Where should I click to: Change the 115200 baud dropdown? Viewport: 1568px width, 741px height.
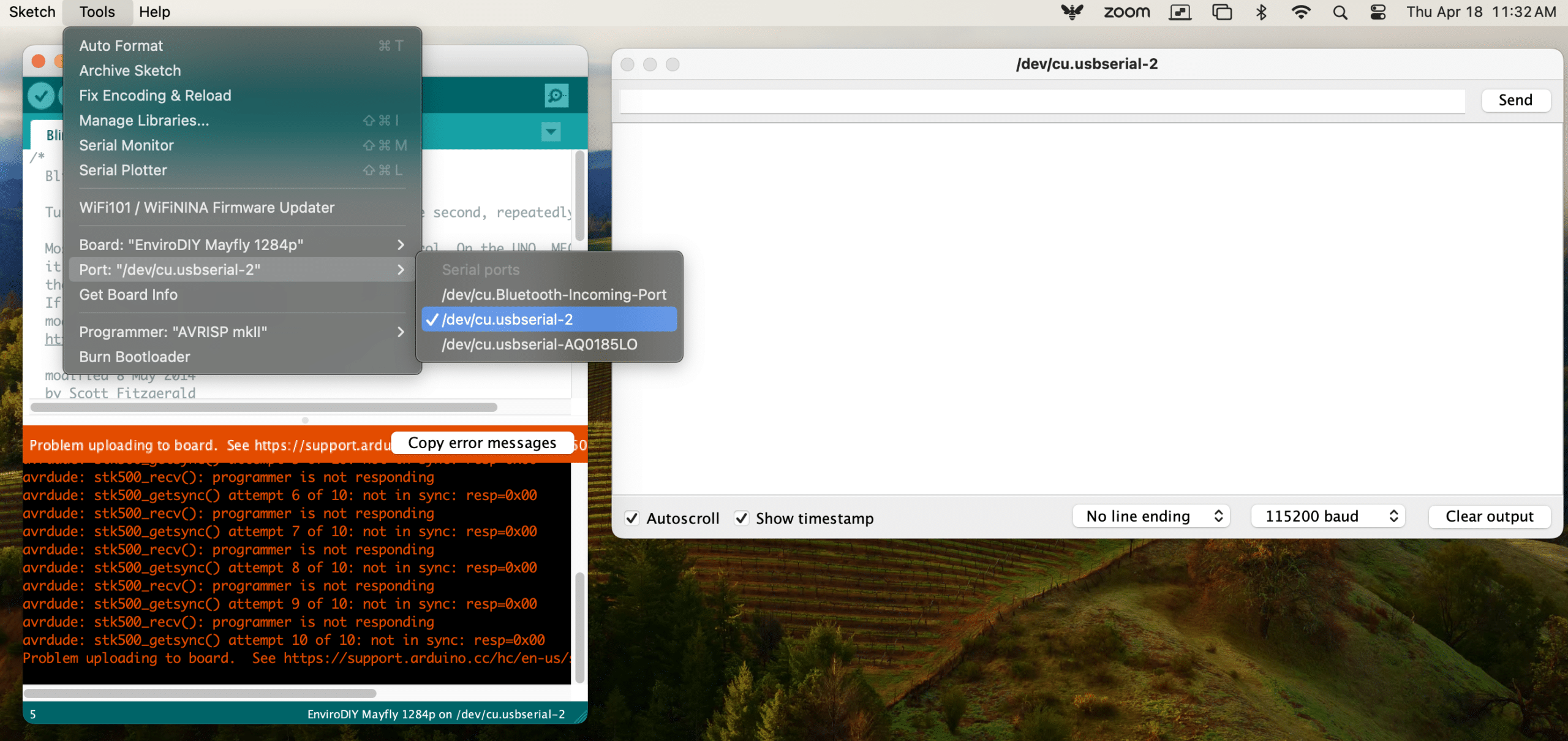pyautogui.click(x=1328, y=516)
